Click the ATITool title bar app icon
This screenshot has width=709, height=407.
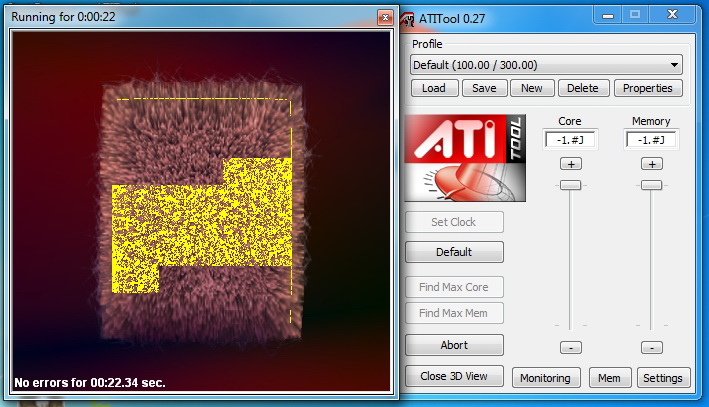pyautogui.click(x=408, y=17)
